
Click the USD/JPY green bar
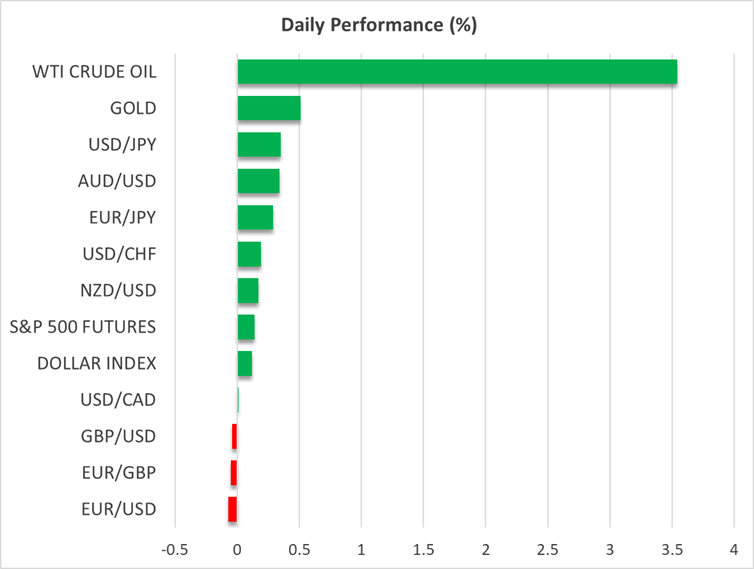coord(259,145)
